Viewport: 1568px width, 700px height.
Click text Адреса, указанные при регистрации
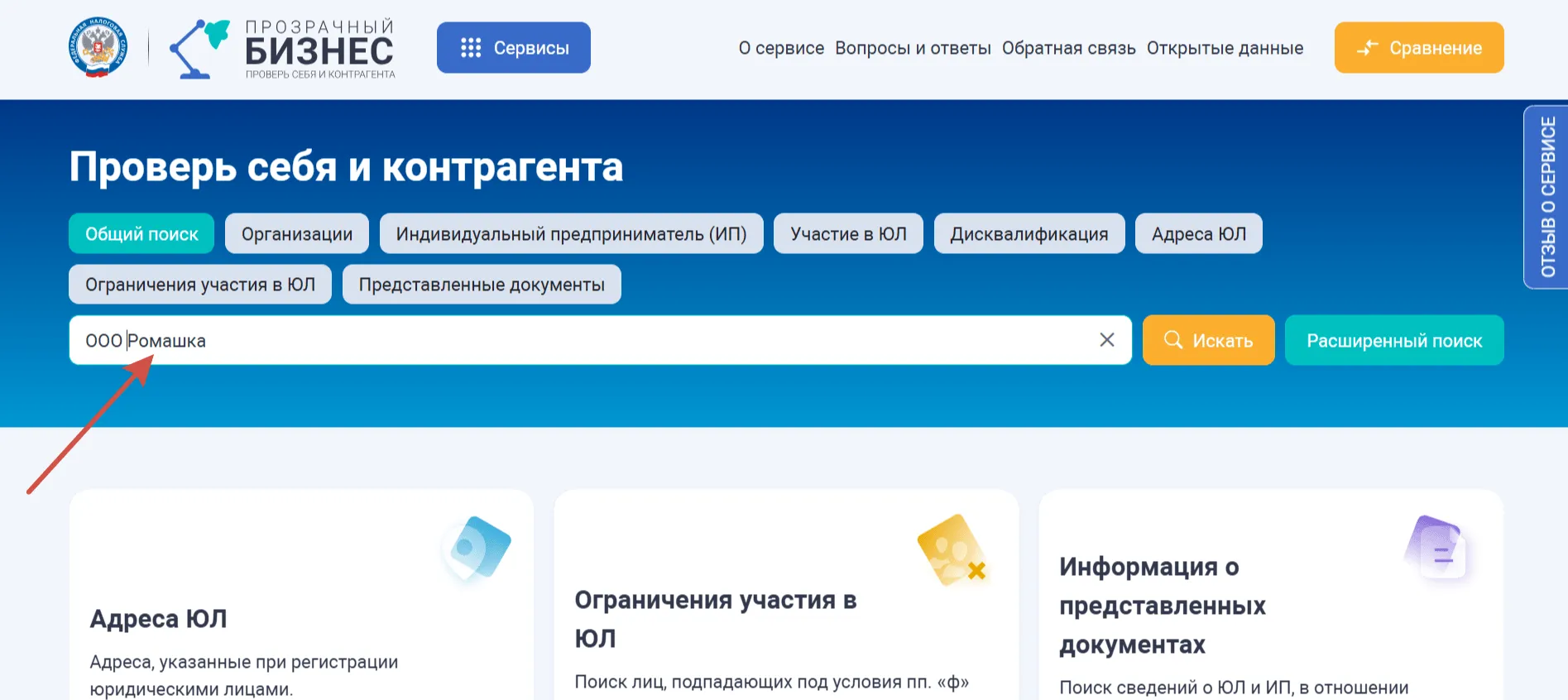click(x=244, y=662)
